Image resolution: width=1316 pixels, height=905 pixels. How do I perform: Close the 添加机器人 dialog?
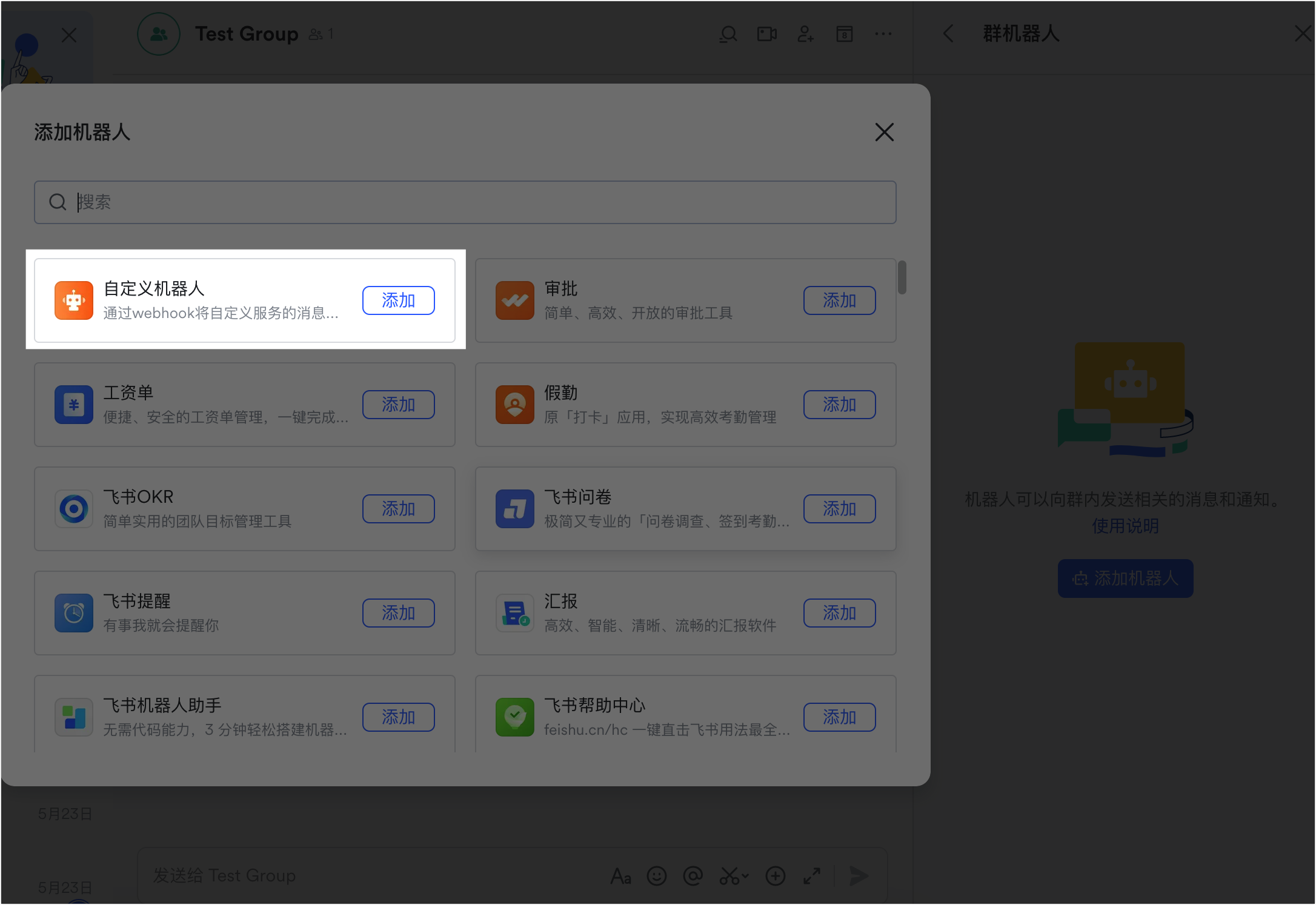click(884, 132)
